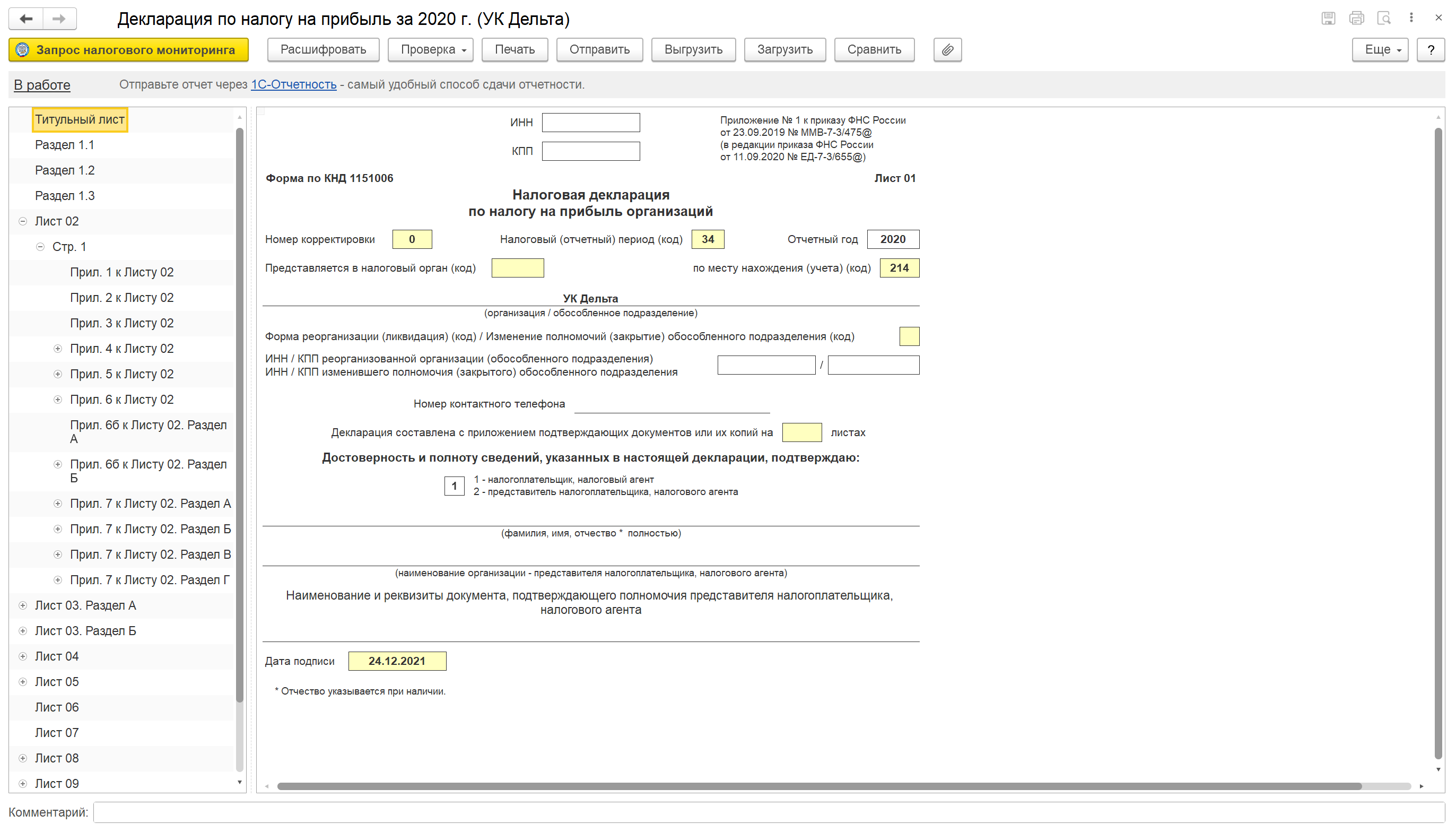
Task: Select Прил. 2 к Листу 02
Action: (121, 298)
